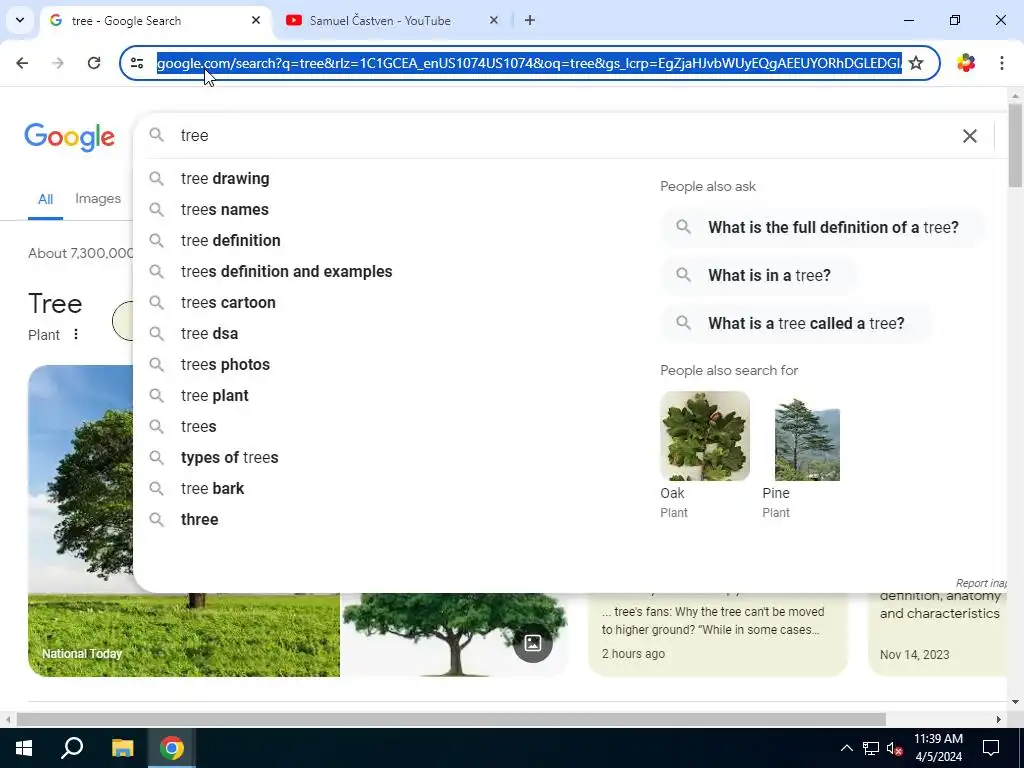This screenshot has width=1024, height=768.
Task: Click the vertical scrollbar down arrow
Action: [1015, 702]
